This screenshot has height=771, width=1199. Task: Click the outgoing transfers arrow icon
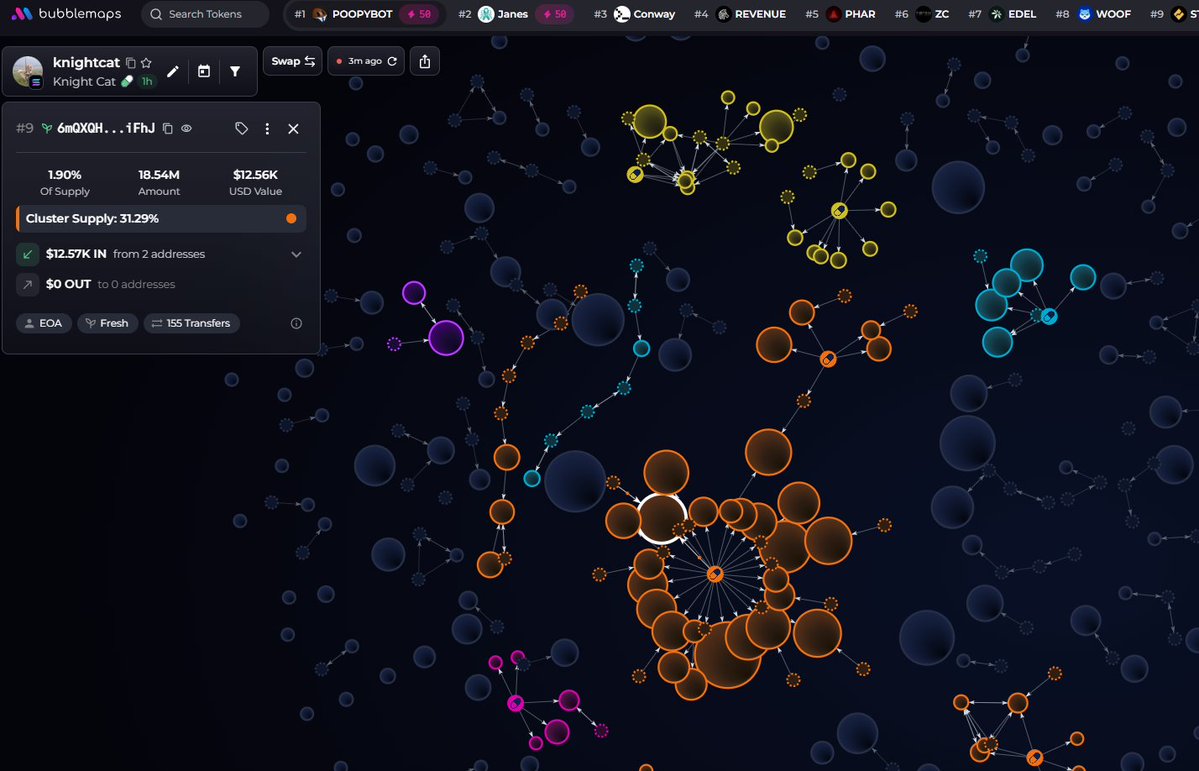click(28, 285)
